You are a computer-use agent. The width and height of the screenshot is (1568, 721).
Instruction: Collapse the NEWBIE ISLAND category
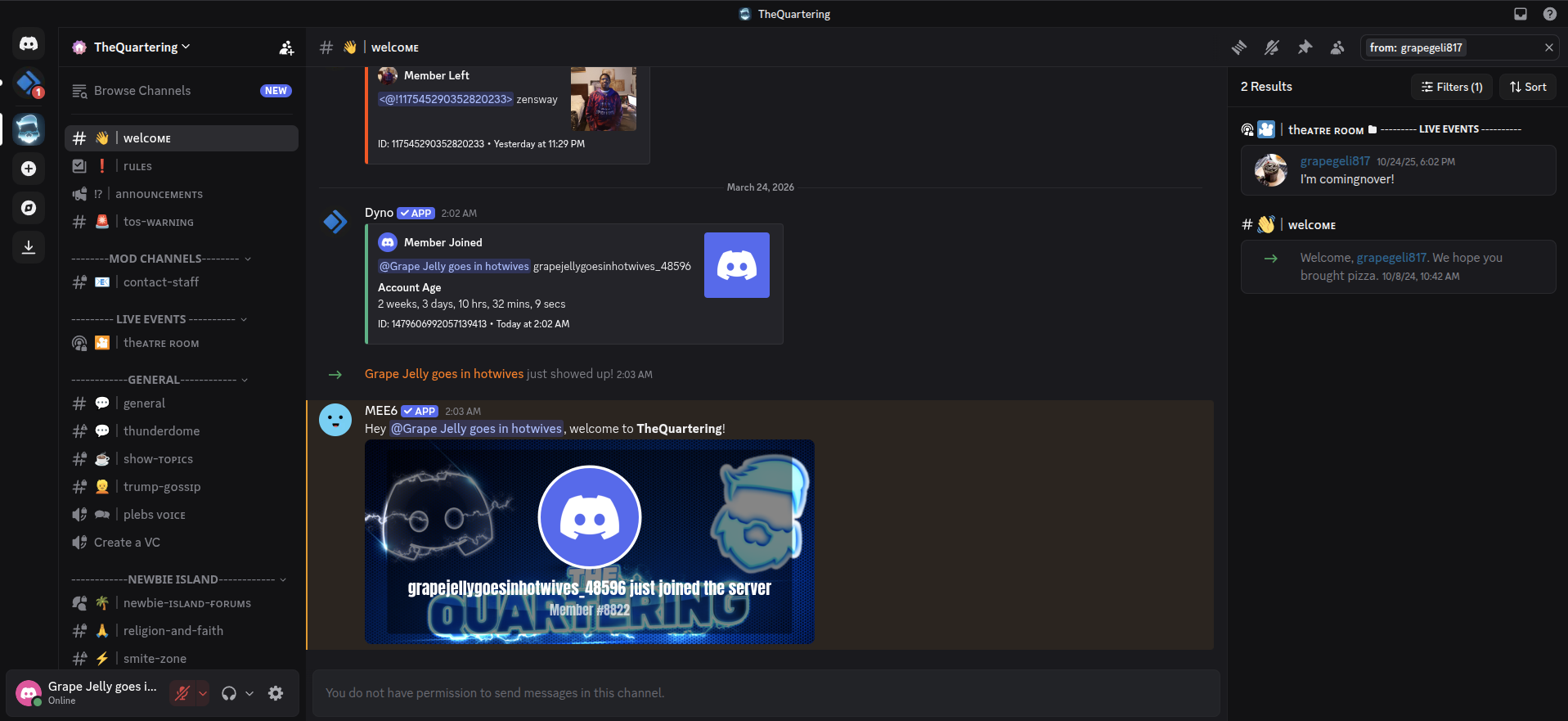[x=178, y=579]
